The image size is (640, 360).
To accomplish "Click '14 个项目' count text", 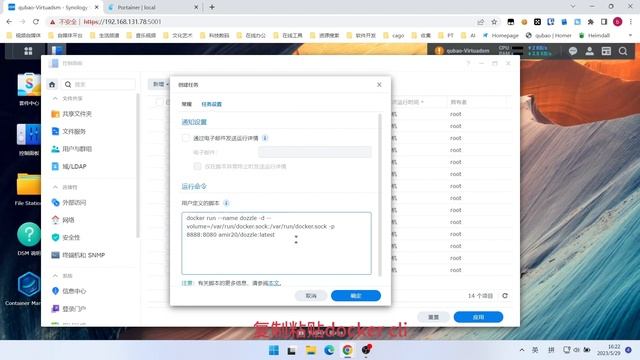I will point(480,296).
